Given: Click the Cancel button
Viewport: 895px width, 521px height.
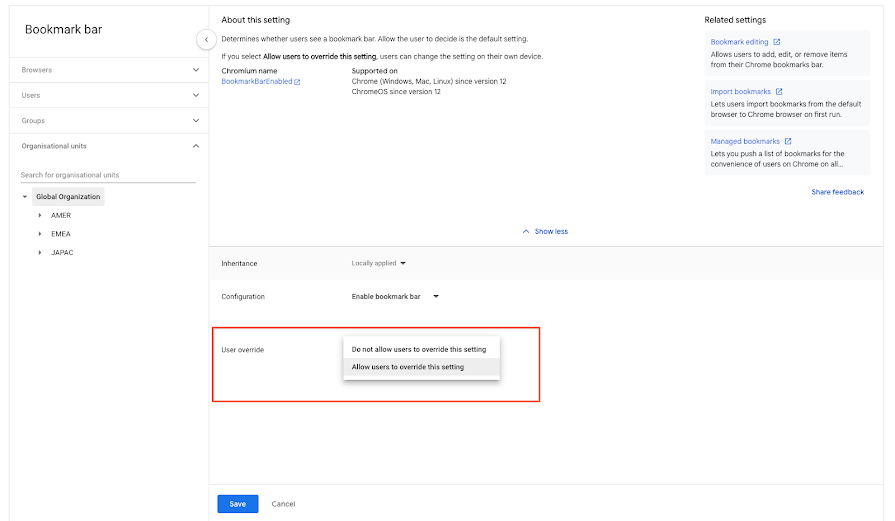Looking at the screenshot, I should 283,504.
